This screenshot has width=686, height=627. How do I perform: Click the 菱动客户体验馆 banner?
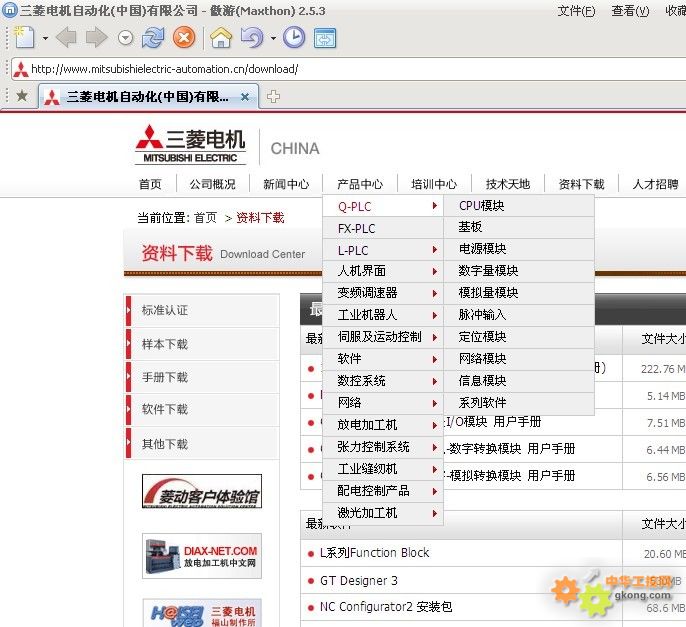(202, 491)
